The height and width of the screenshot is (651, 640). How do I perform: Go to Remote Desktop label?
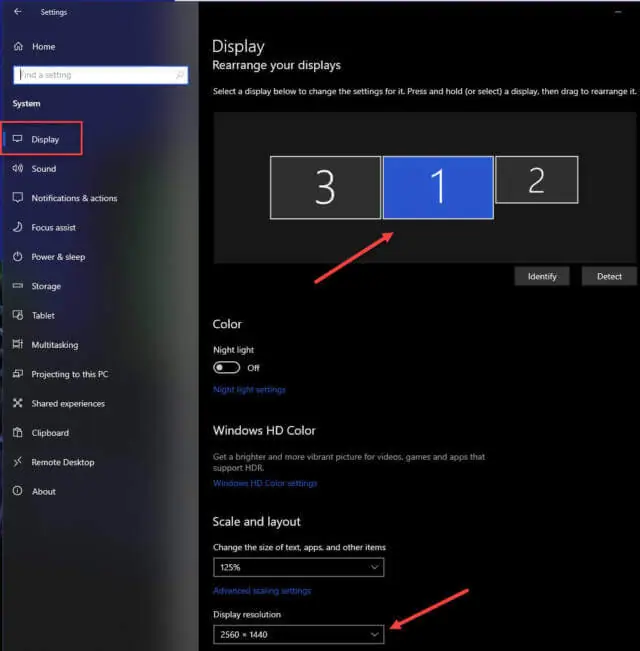pyautogui.click(x=63, y=462)
